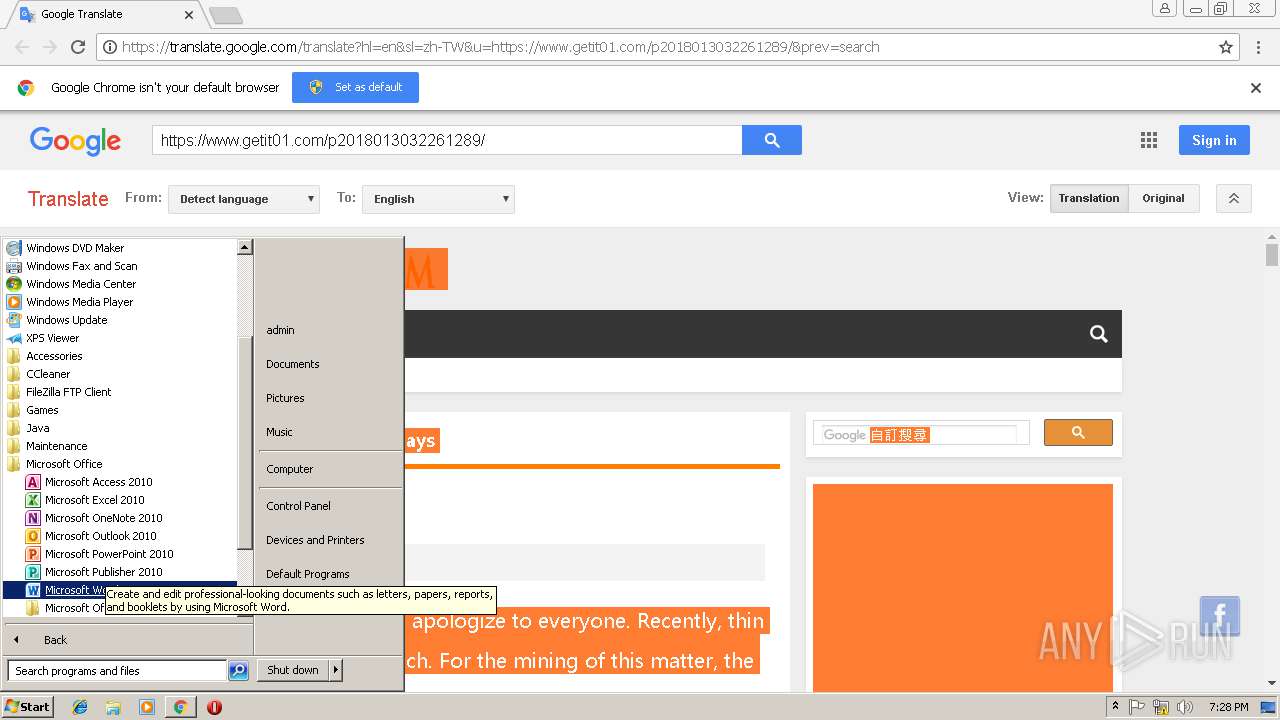
Task: Open the red Opera-style taskbar icon
Action: coord(214,707)
